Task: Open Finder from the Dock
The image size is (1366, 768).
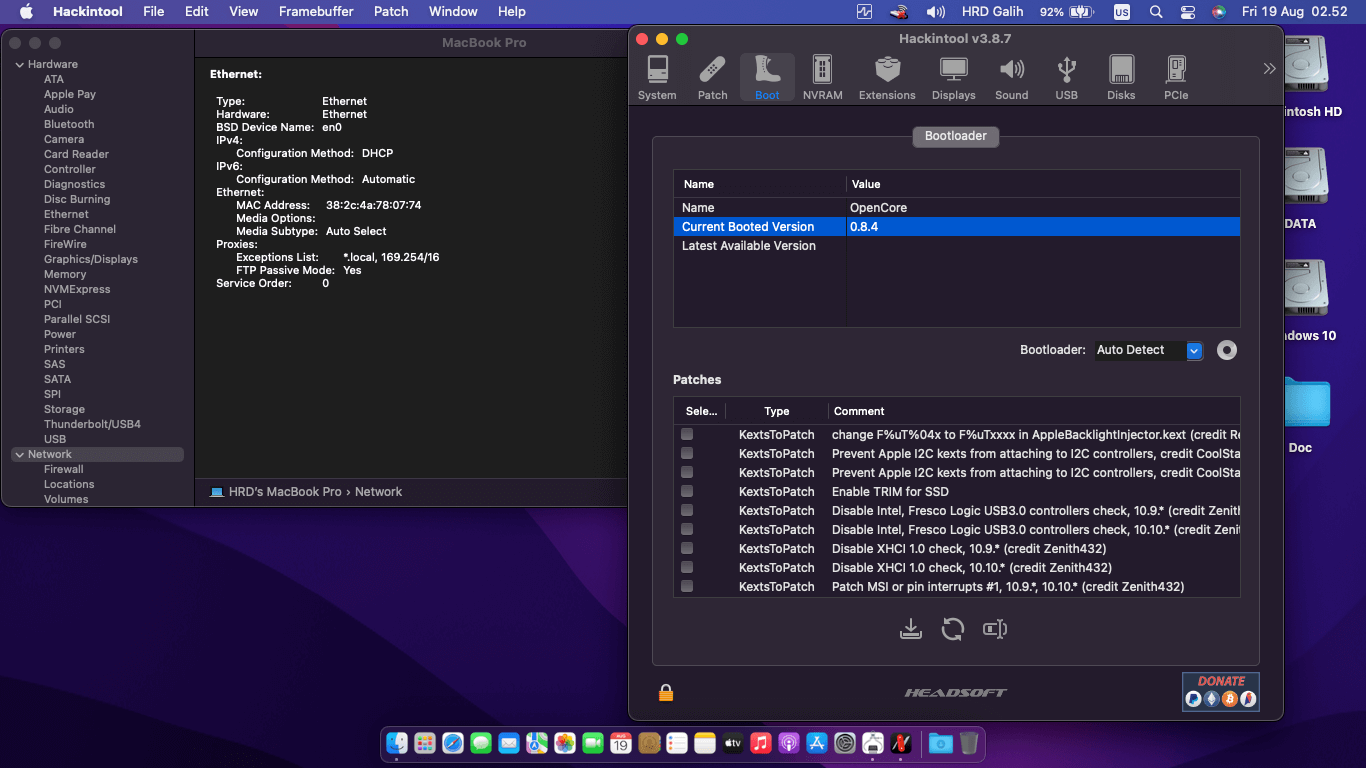Action: pos(397,743)
